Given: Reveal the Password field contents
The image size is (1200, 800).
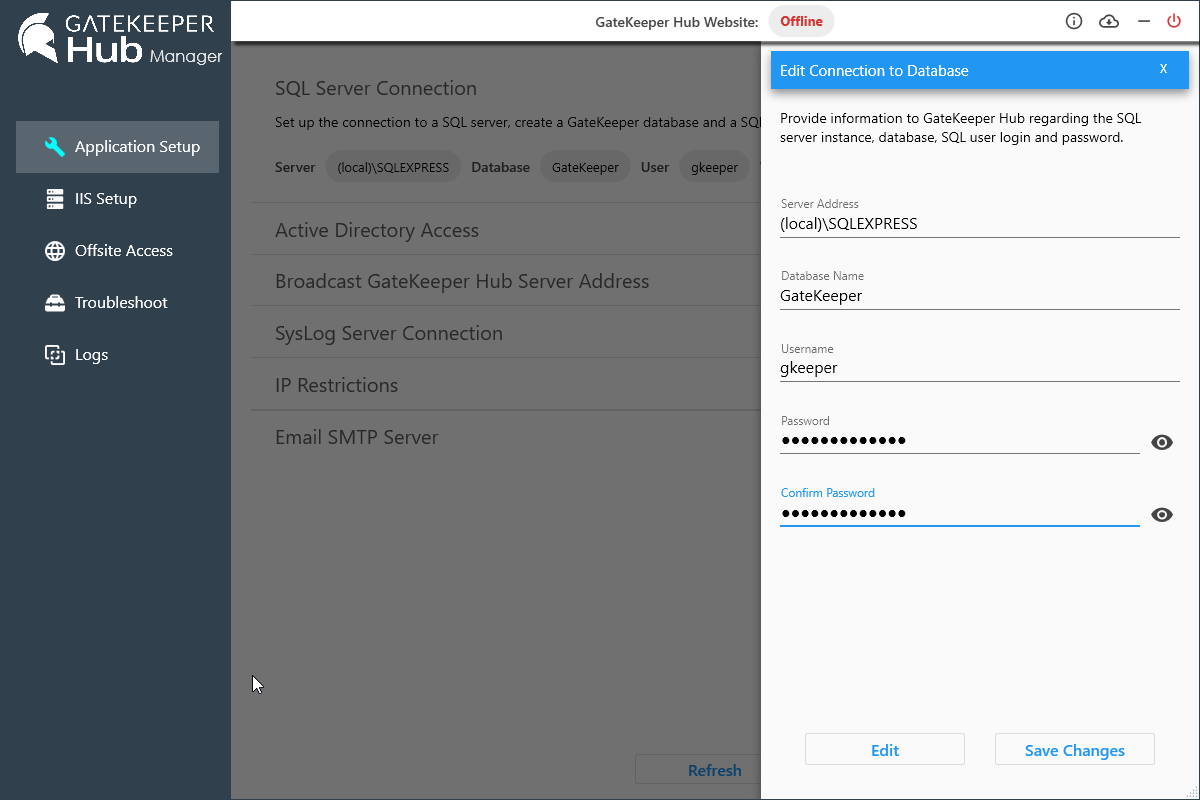Looking at the screenshot, I should (x=1161, y=442).
